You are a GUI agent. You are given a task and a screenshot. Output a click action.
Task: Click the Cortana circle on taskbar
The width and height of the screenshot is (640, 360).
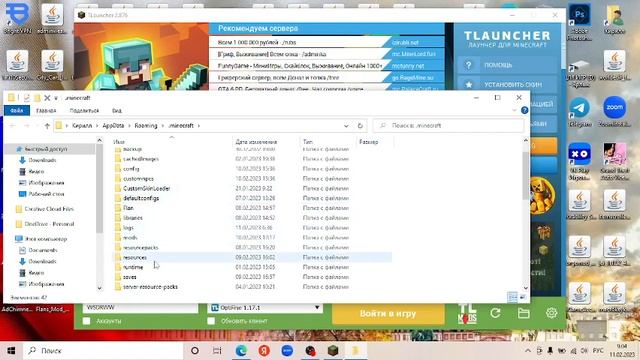click(195, 351)
